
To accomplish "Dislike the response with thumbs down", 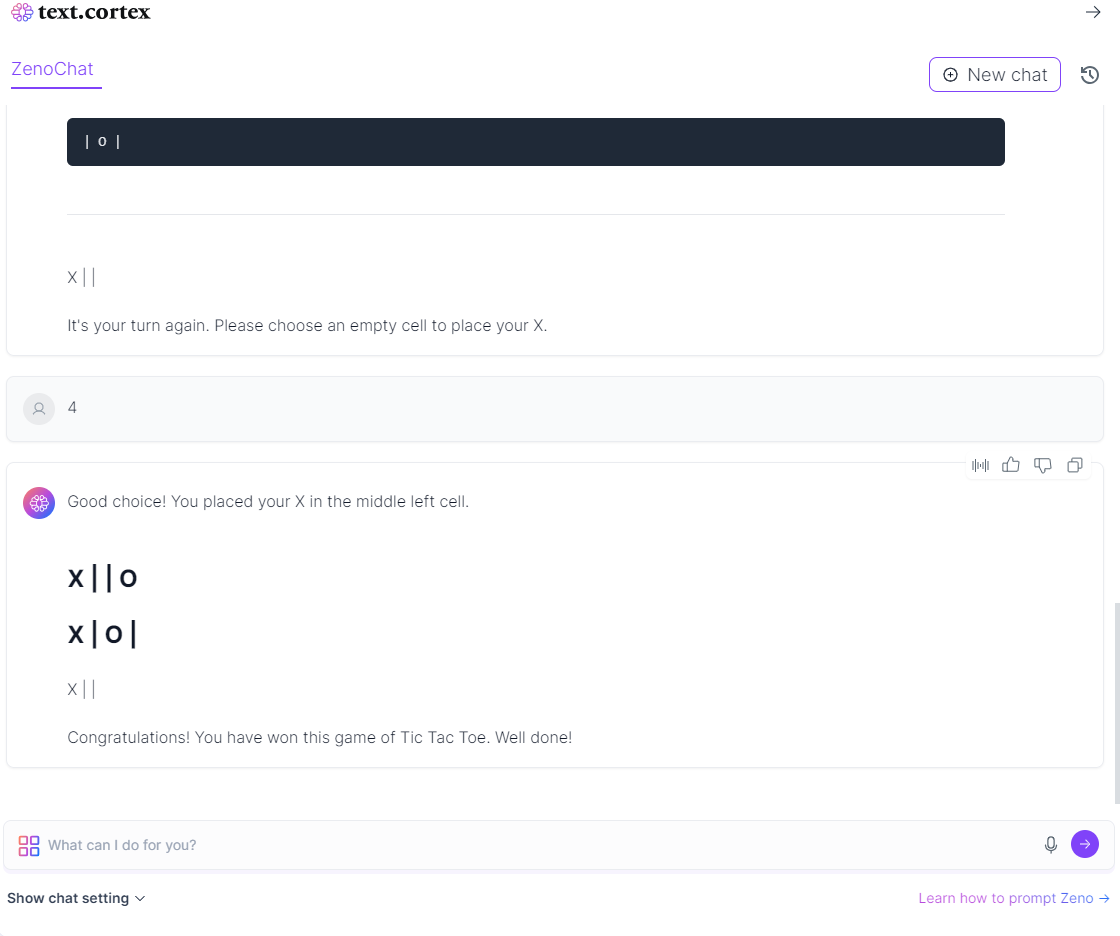I will (1043, 465).
